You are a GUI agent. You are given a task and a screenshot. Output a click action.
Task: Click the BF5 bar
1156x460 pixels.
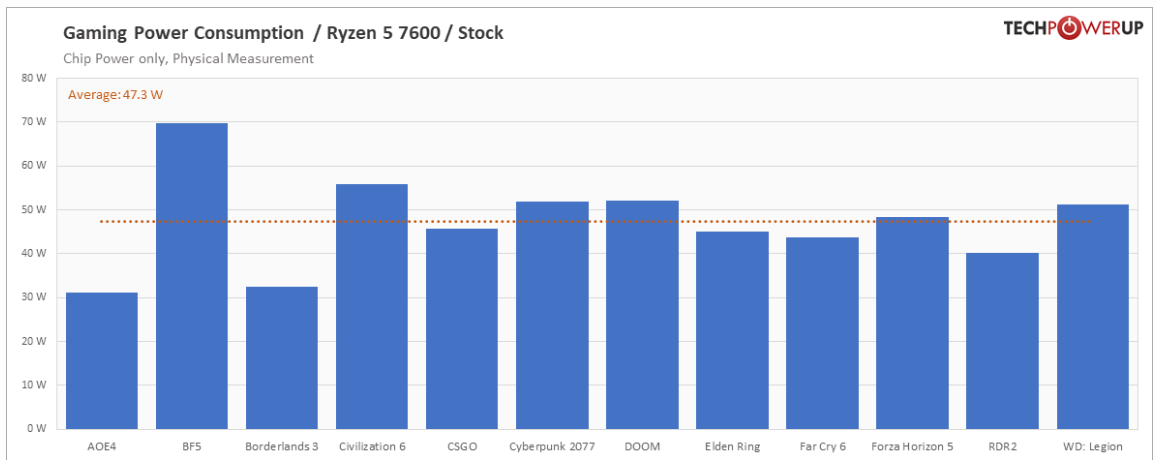click(192, 276)
